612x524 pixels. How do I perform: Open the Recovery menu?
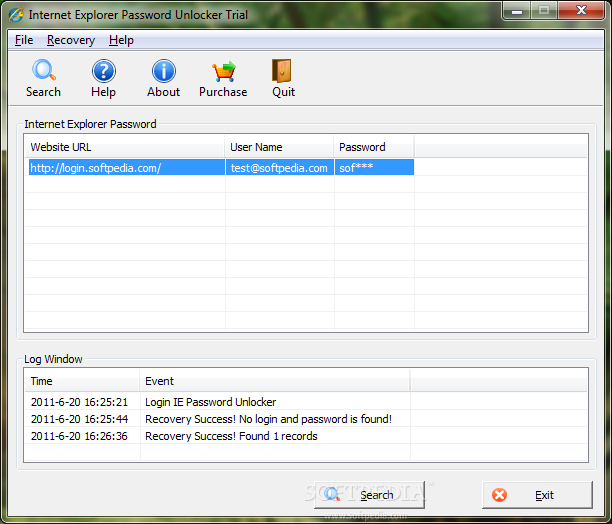point(71,40)
